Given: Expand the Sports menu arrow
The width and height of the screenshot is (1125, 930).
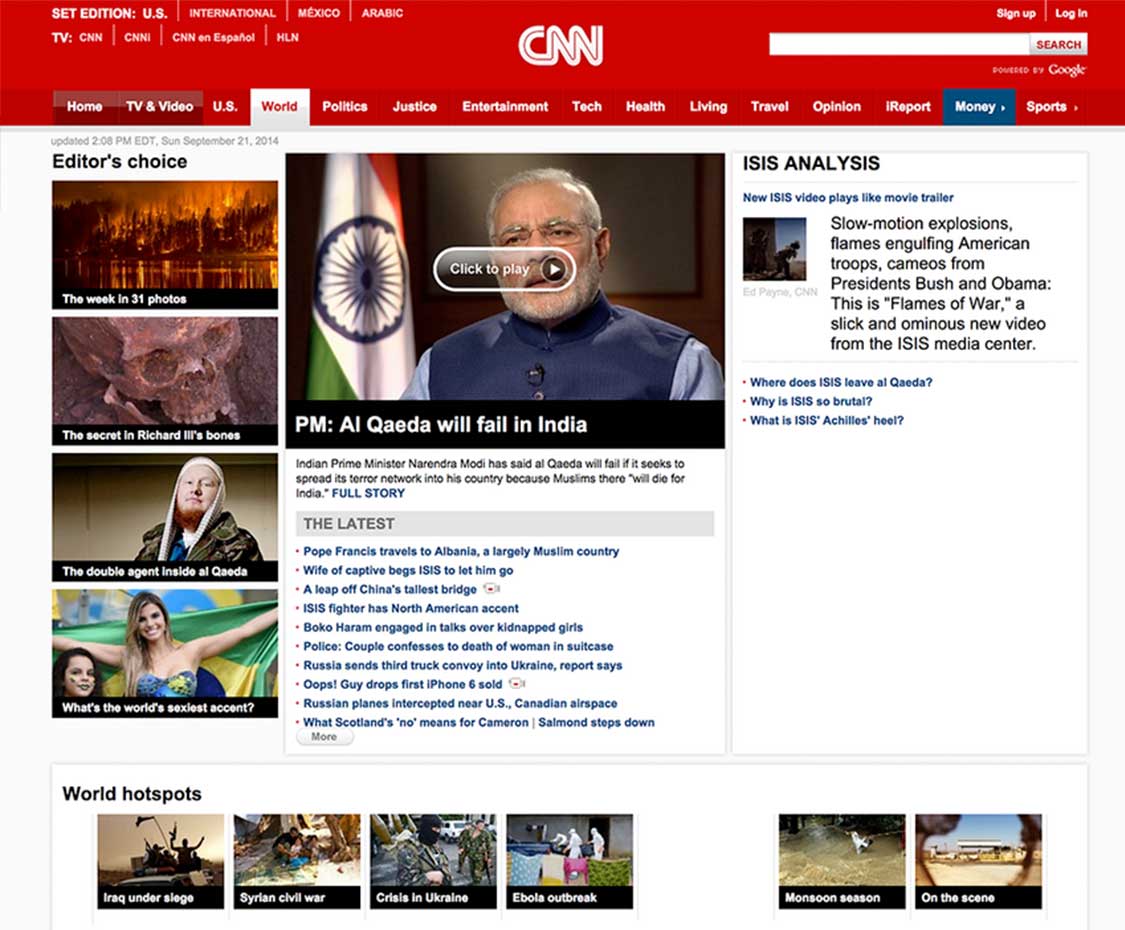Looking at the screenshot, I should [1076, 108].
